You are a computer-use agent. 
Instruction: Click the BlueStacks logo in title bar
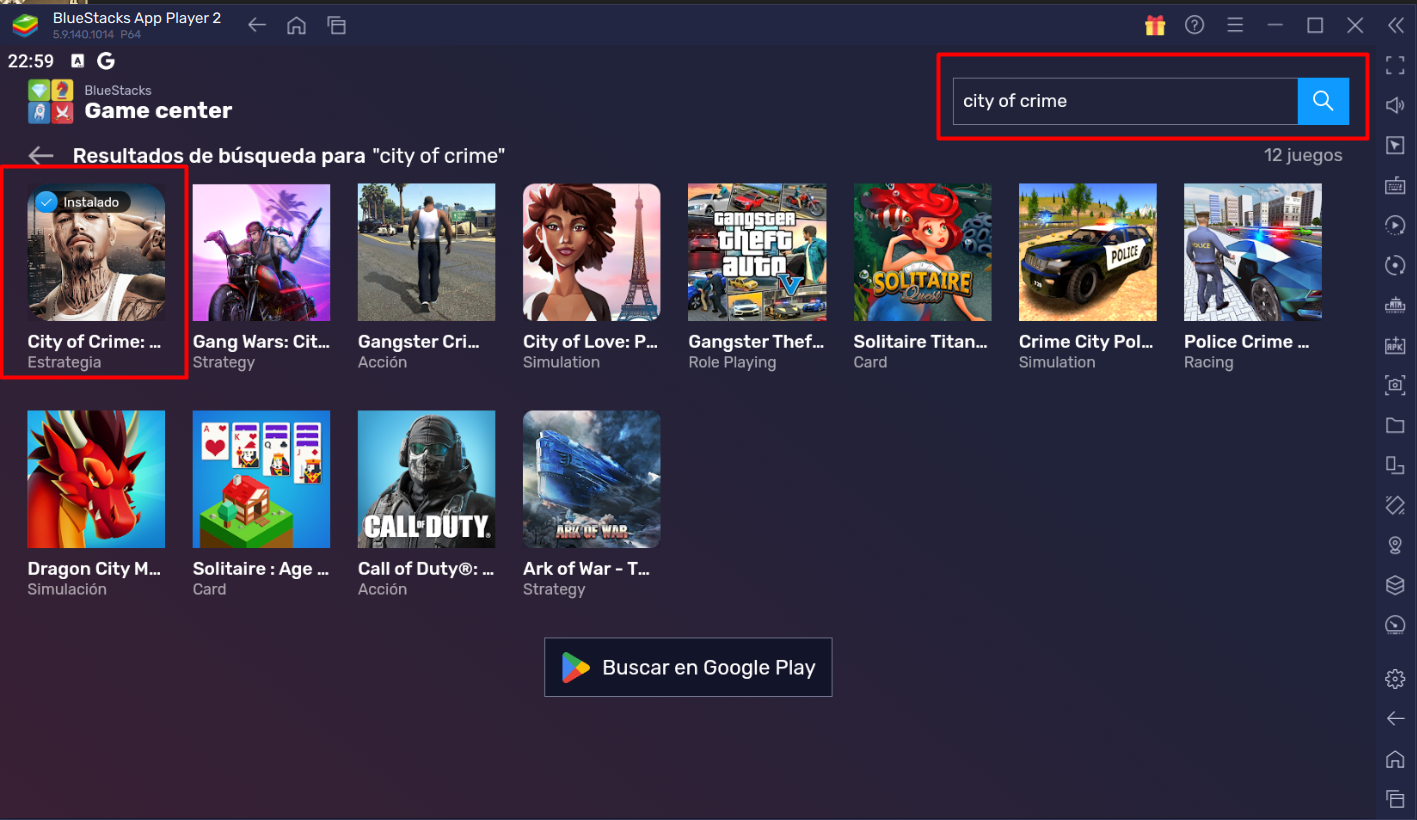point(25,25)
